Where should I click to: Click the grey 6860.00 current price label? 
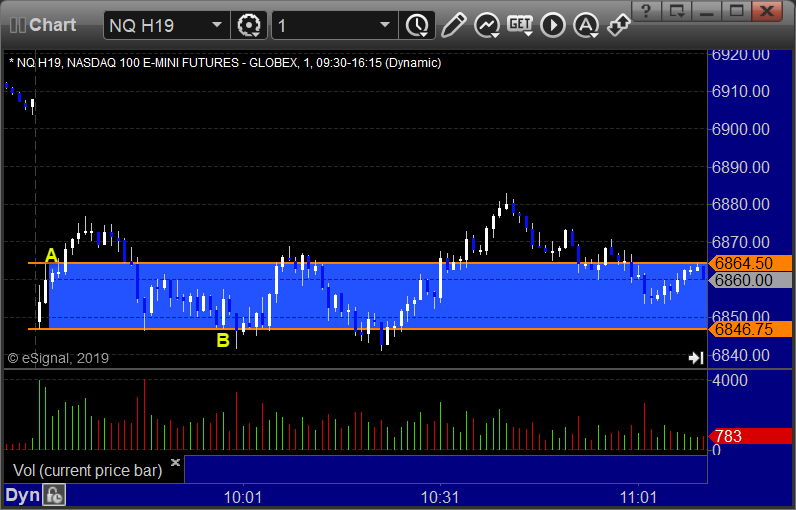click(x=751, y=280)
